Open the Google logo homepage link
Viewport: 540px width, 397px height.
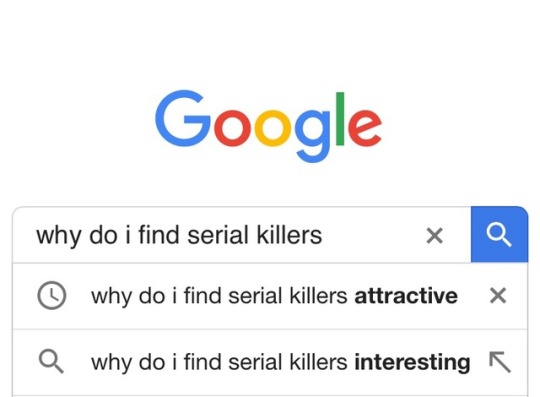268,126
